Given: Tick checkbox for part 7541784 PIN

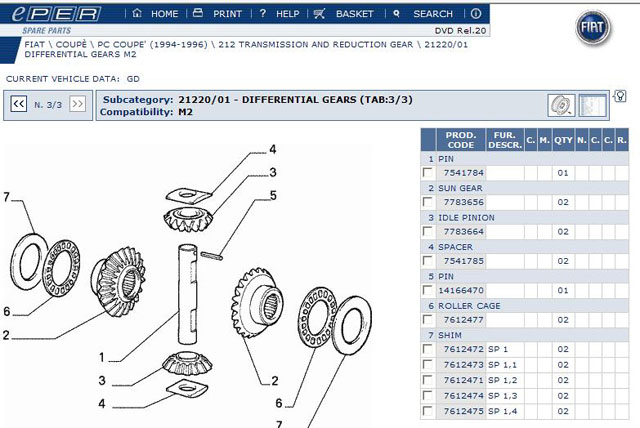Looking at the screenshot, I should 429,173.
